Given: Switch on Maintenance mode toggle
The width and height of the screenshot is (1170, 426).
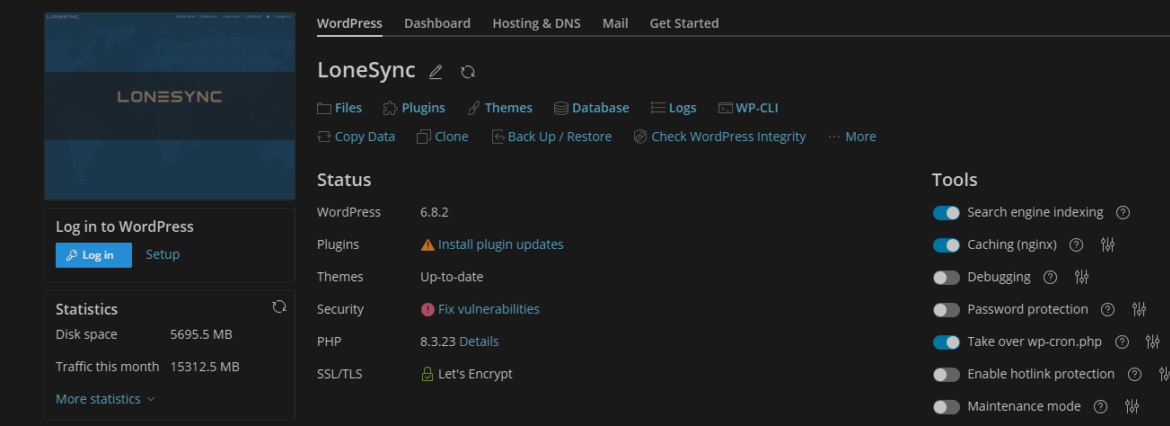Looking at the screenshot, I should point(946,407).
